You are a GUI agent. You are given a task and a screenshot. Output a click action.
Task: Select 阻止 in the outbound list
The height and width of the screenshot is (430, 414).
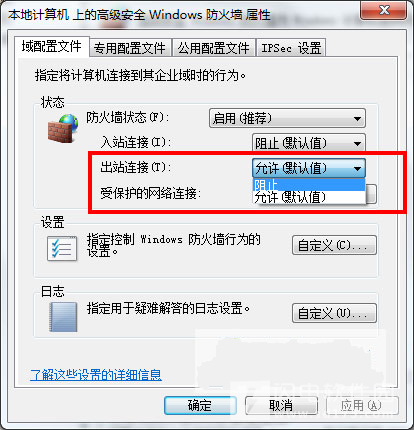(309, 185)
